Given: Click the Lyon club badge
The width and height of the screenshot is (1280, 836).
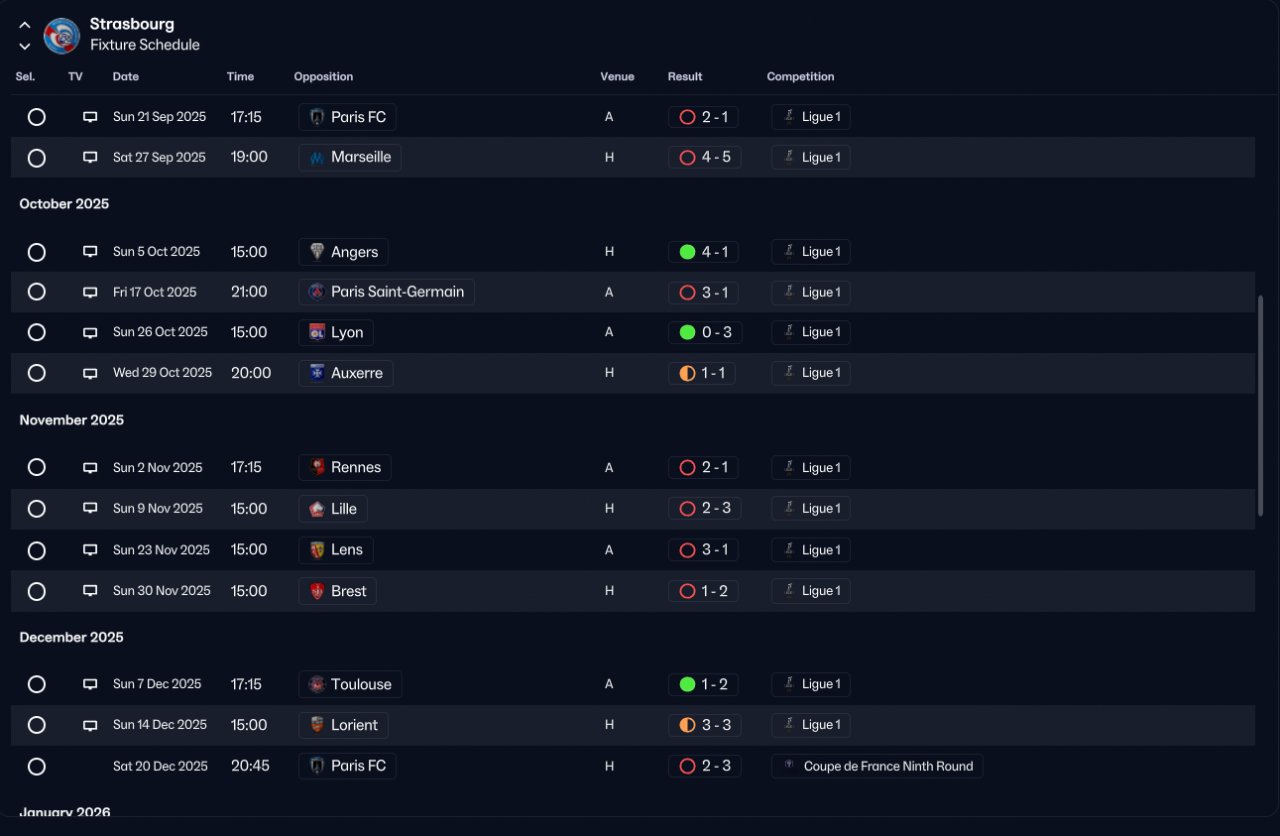Looking at the screenshot, I should [317, 332].
